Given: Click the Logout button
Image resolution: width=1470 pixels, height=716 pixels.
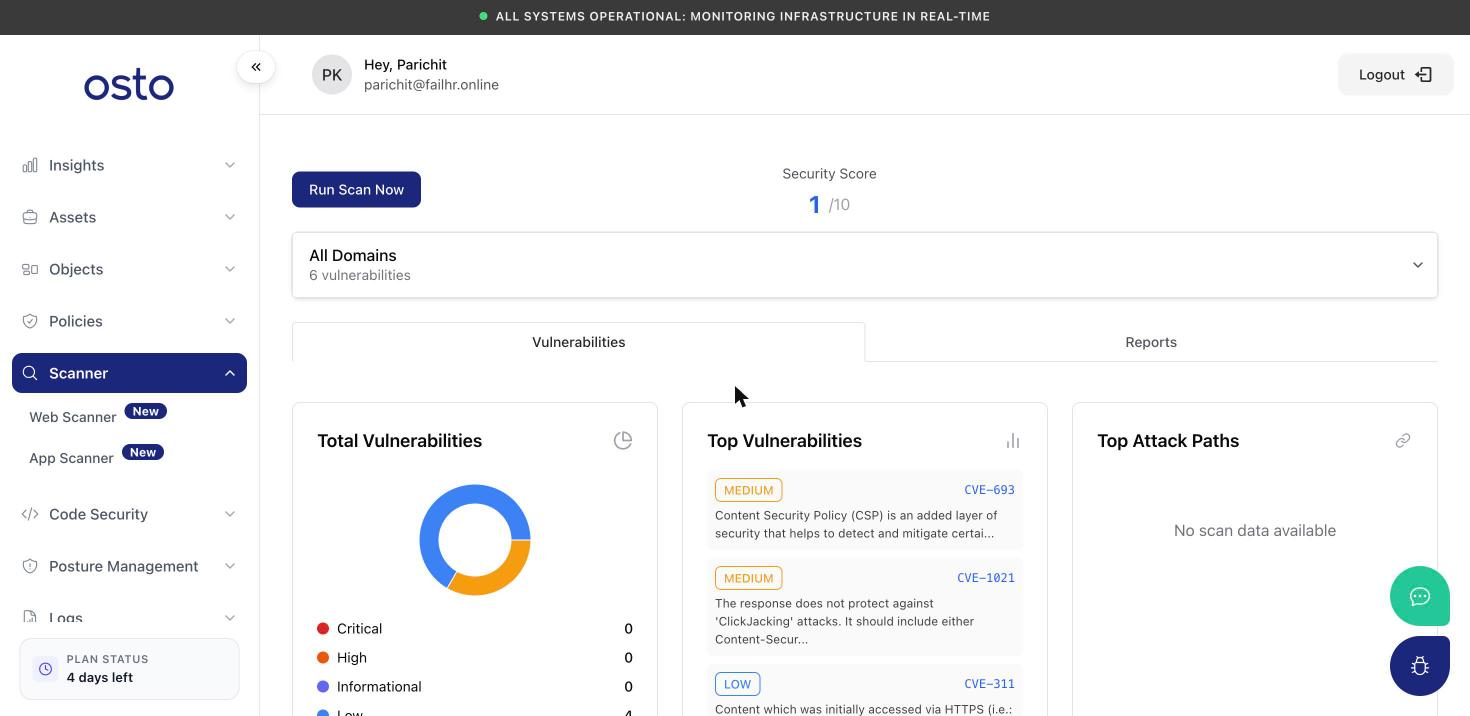Looking at the screenshot, I should [1395, 75].
